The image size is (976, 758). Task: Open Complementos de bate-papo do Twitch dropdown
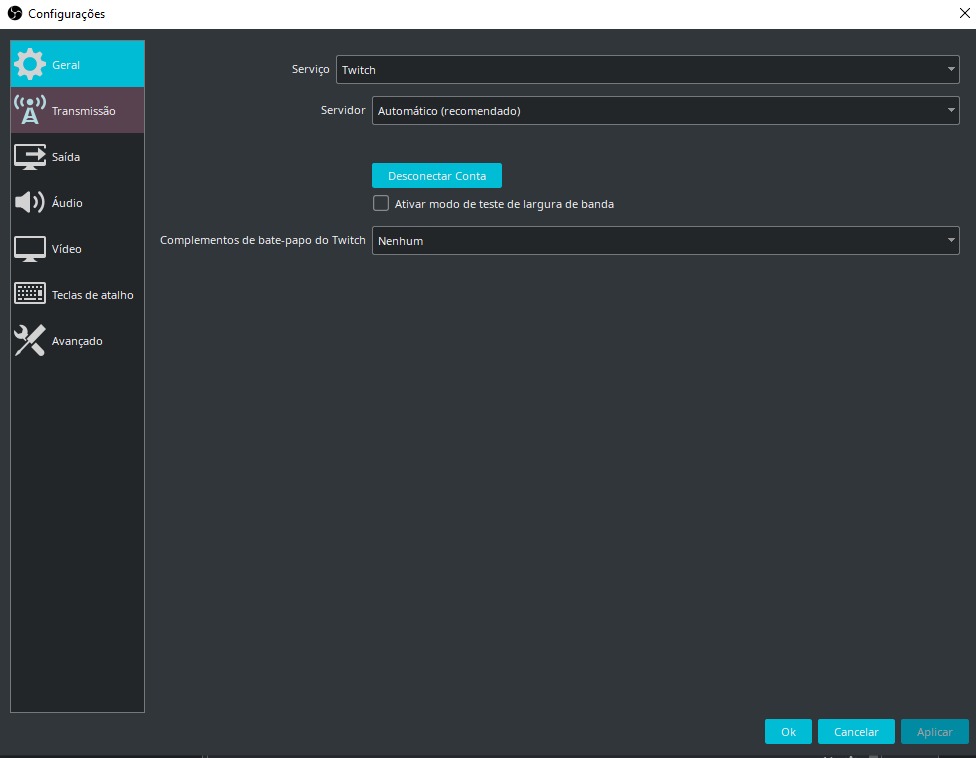coord(665,241)
